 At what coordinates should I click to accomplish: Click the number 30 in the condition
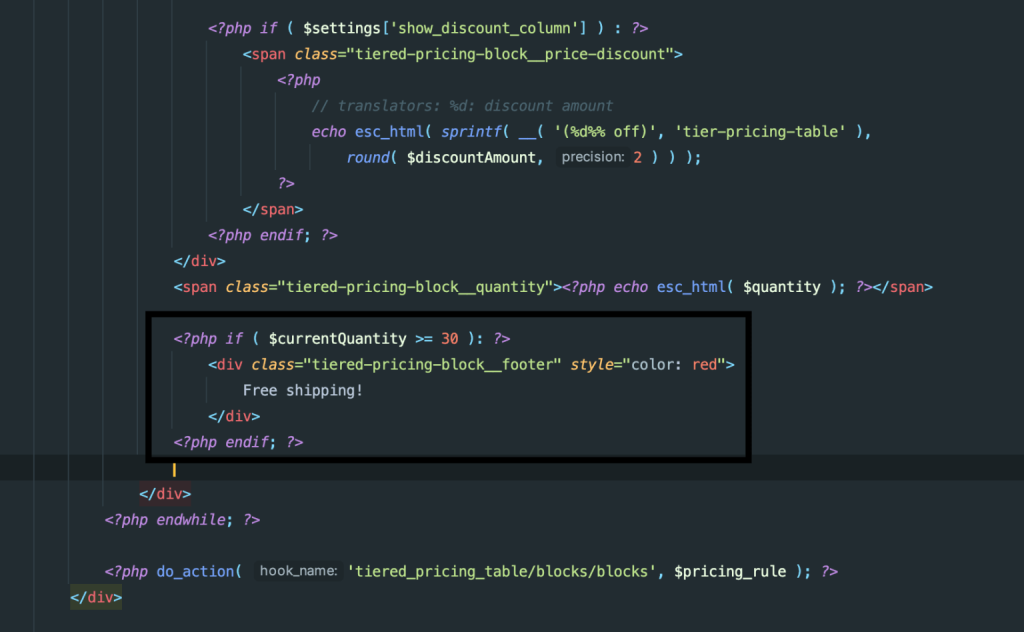[450, 339]
